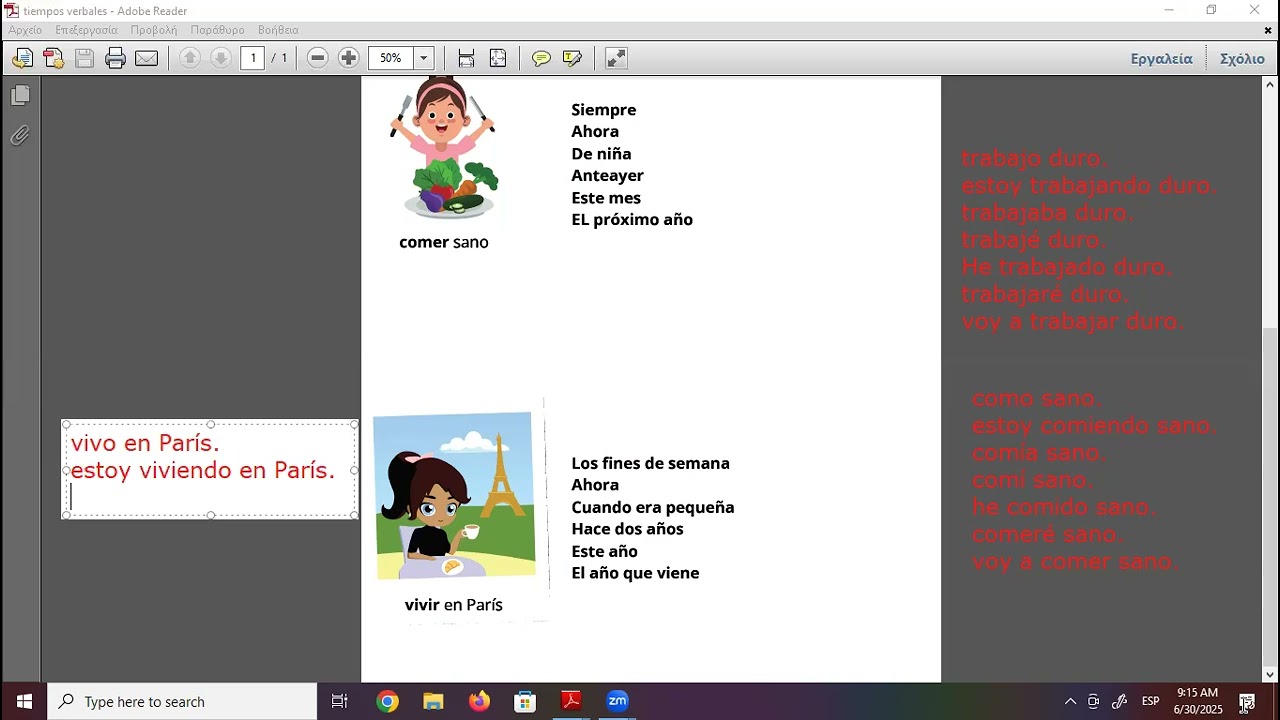Open the zoom level dropdown arrow
1280x720 pixels.
423,58
